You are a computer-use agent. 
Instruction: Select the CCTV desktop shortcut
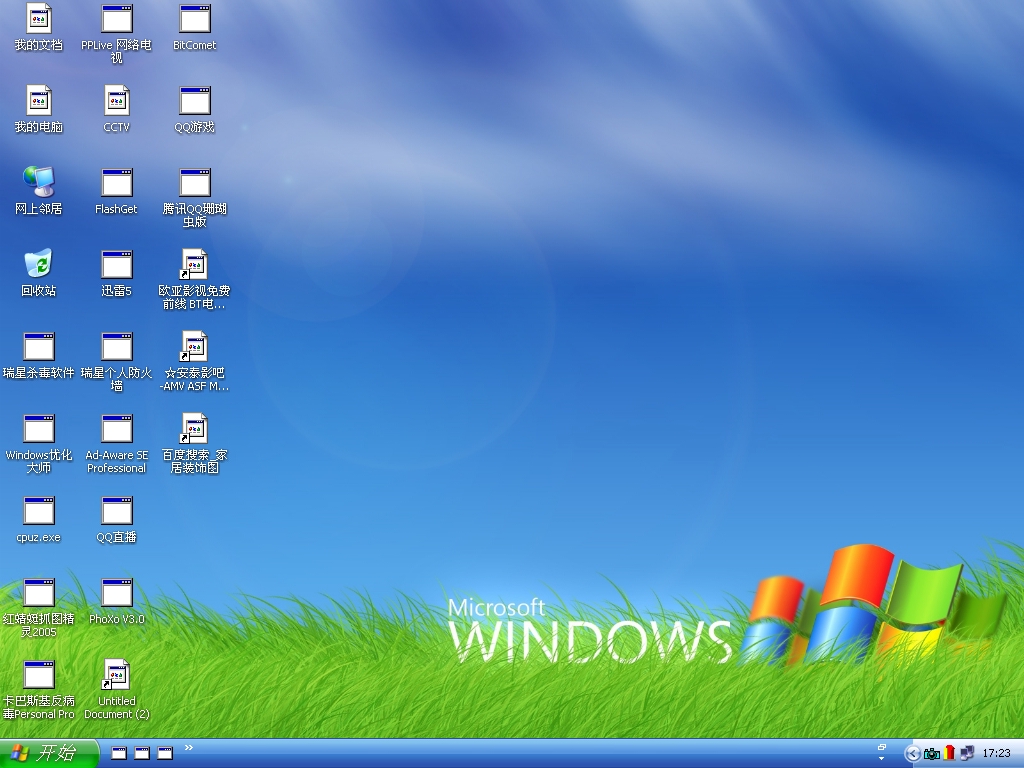point(116,101)
